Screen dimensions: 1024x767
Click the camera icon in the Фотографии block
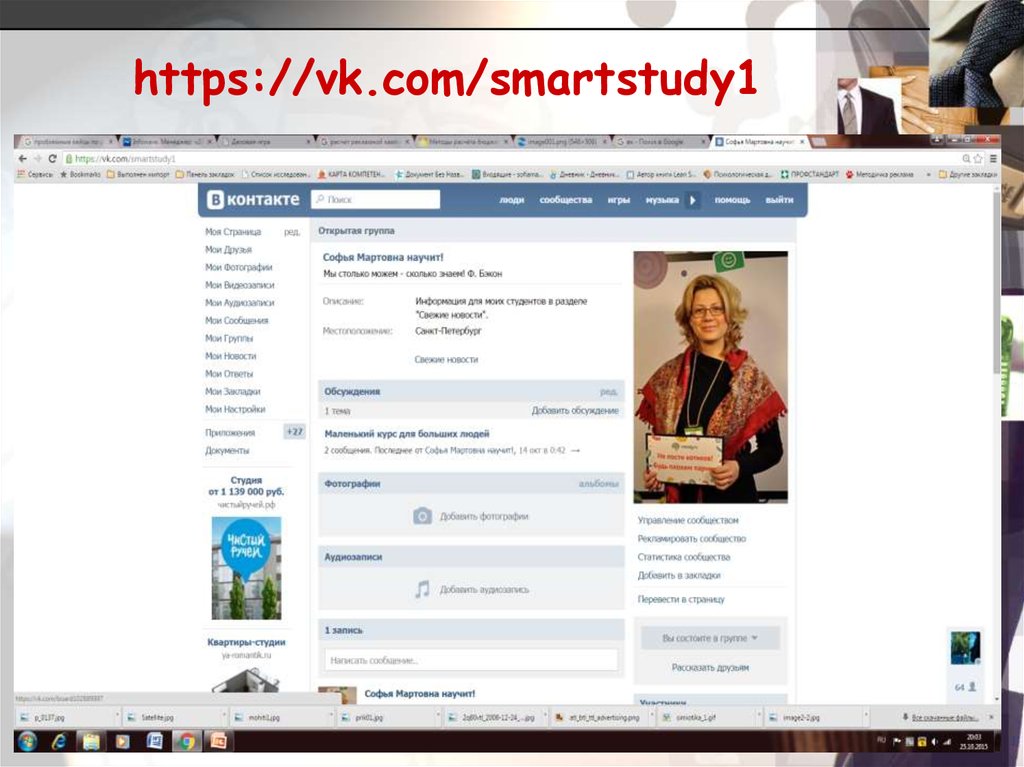point(423,516)
